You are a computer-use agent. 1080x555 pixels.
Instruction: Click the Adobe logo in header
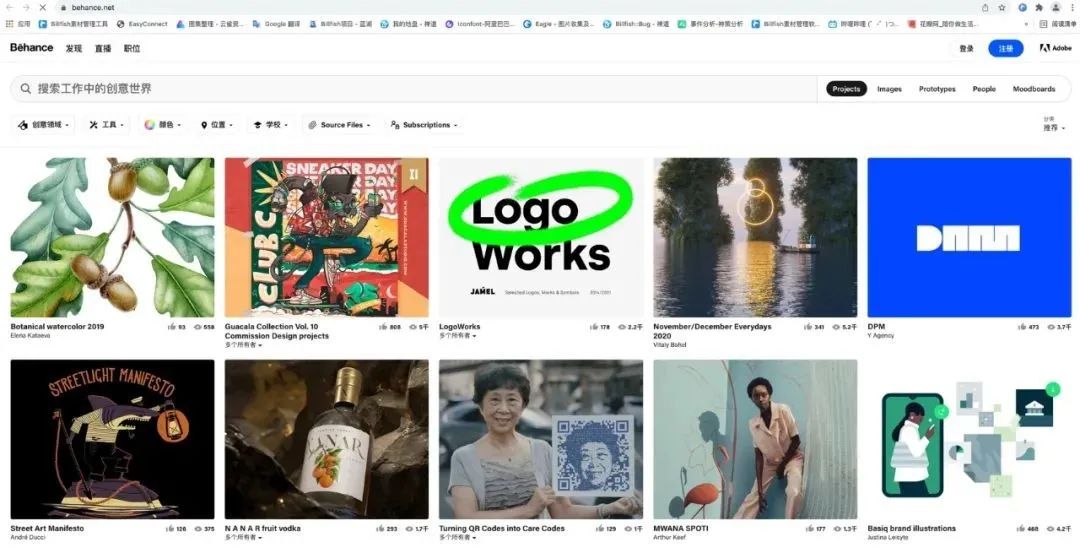point(1057,48)
